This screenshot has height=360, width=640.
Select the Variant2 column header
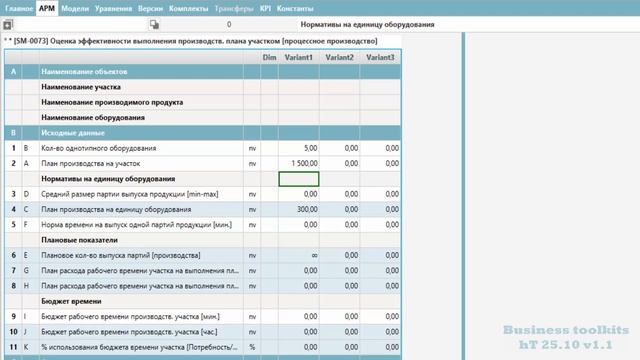click(340, 58)
